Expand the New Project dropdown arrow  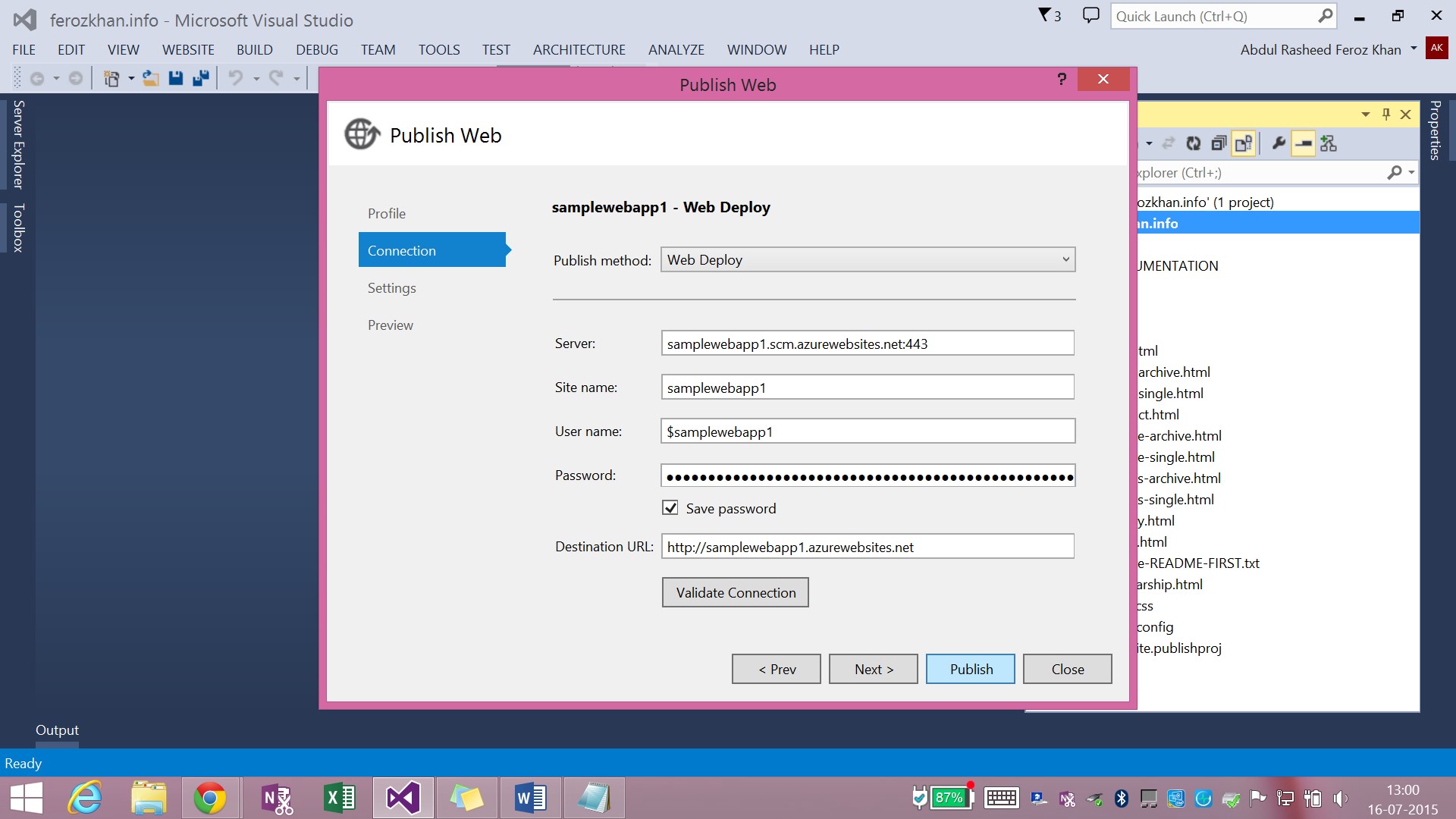pos(131,78)
